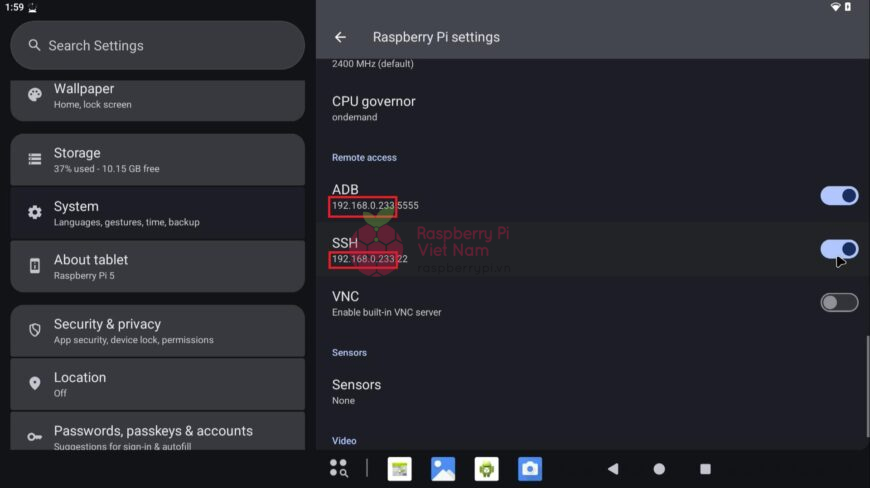The height and width of the screenshot is (488, 870).
Task: Disable the ADB remote access toggle
Action: (839, 196)
